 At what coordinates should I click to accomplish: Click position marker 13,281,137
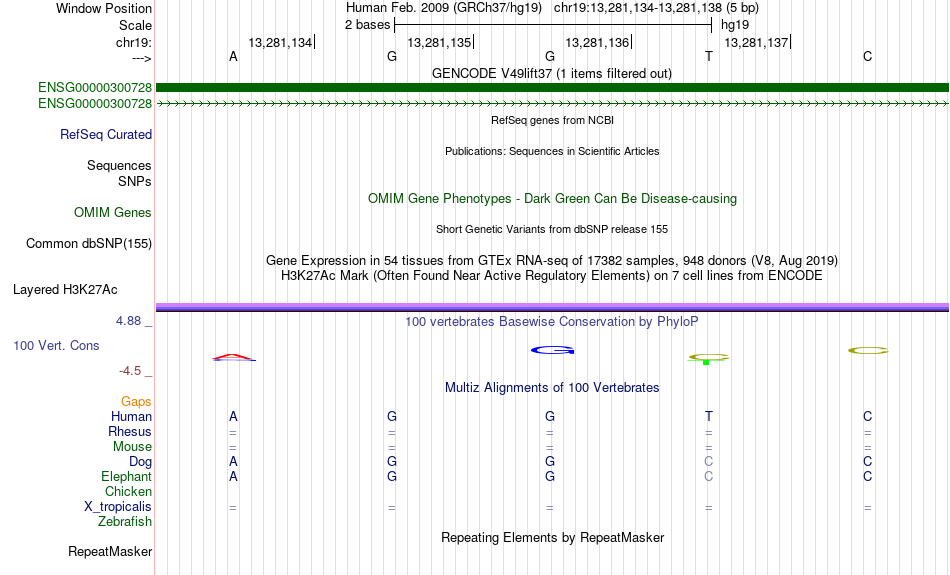point(756,42)
